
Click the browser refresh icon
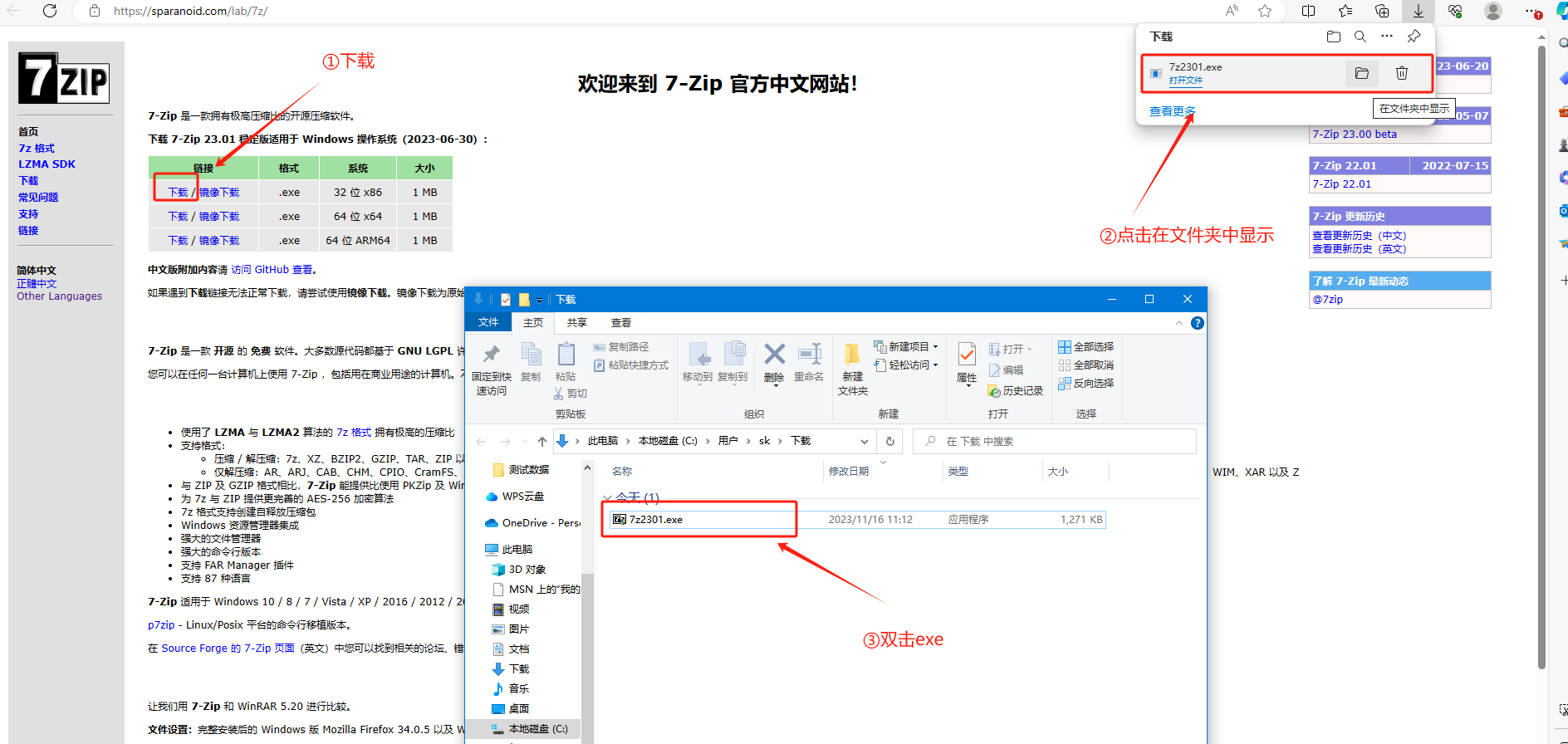coord(50,11)
